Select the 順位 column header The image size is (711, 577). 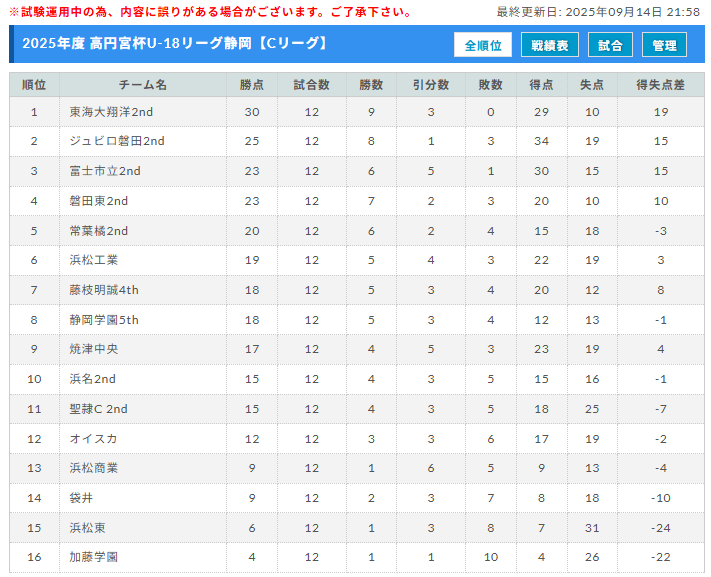pyautogui.click(x=34, y=85)
